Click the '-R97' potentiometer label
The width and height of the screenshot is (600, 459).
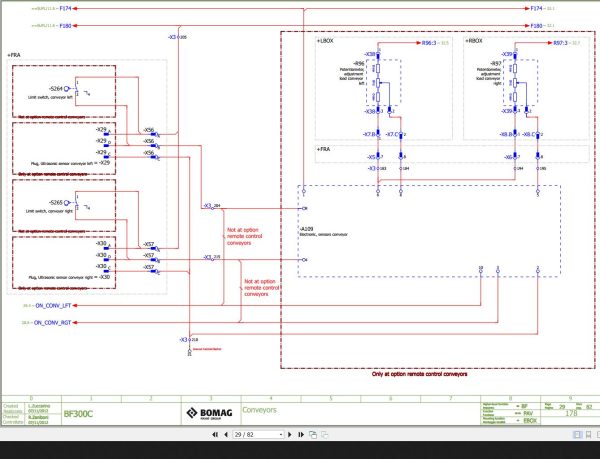pyautogui.click(x=495, y=63)
